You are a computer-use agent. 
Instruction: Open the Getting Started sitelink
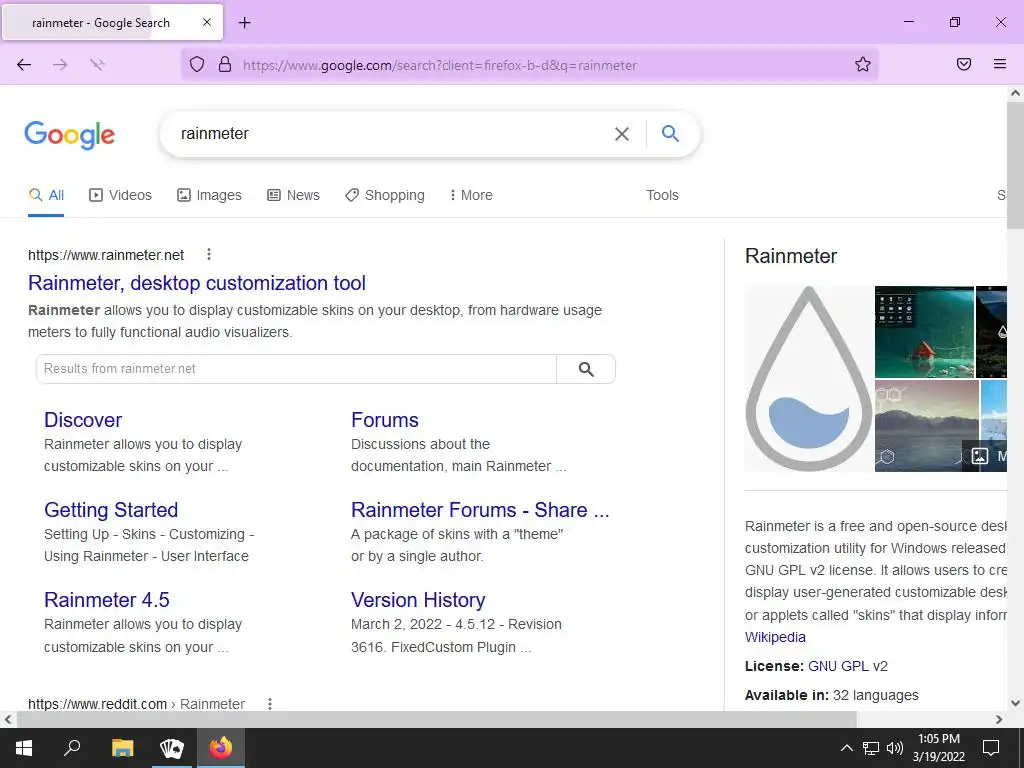tap(111, 510)
